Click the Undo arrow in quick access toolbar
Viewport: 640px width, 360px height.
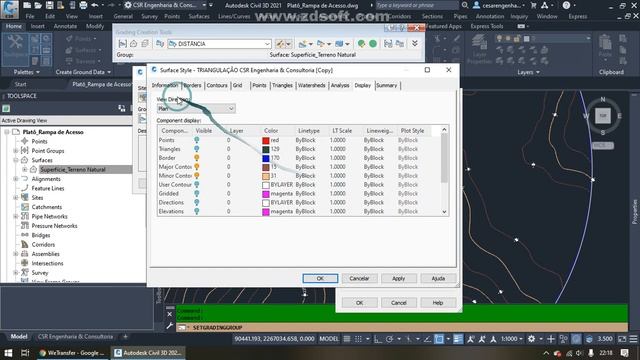coord(95,5)
